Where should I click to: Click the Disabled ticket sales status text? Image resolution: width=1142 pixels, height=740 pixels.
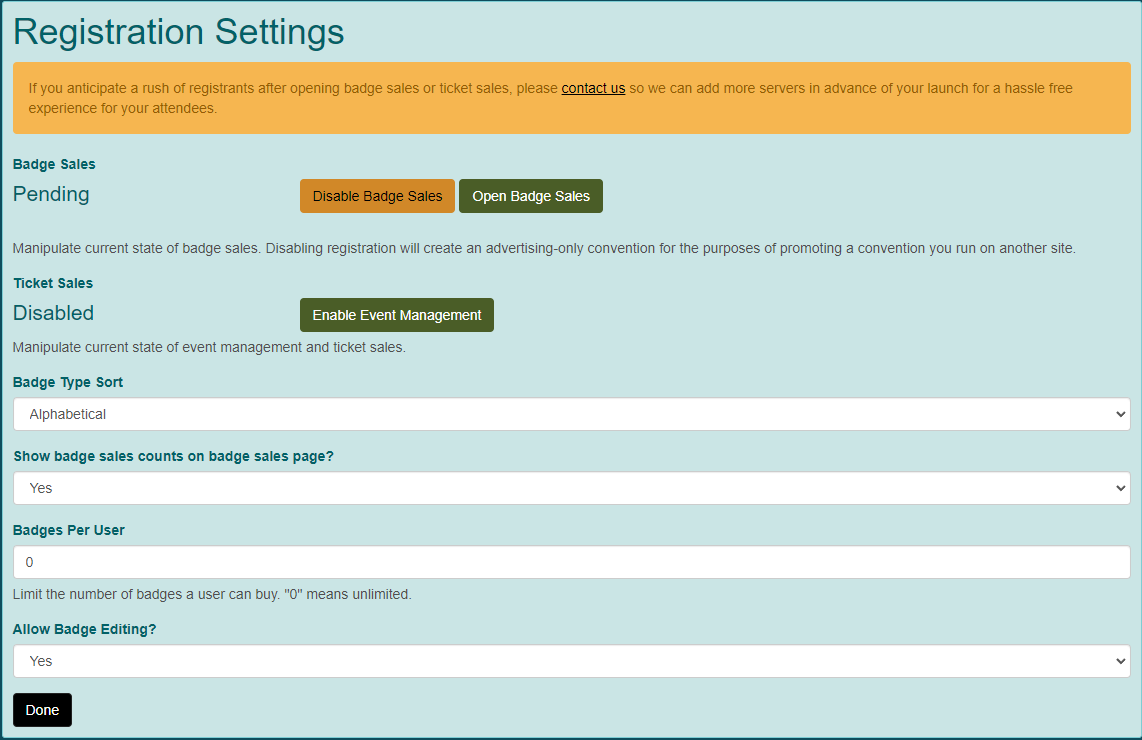pyautogui.click(x=53, y=313)
